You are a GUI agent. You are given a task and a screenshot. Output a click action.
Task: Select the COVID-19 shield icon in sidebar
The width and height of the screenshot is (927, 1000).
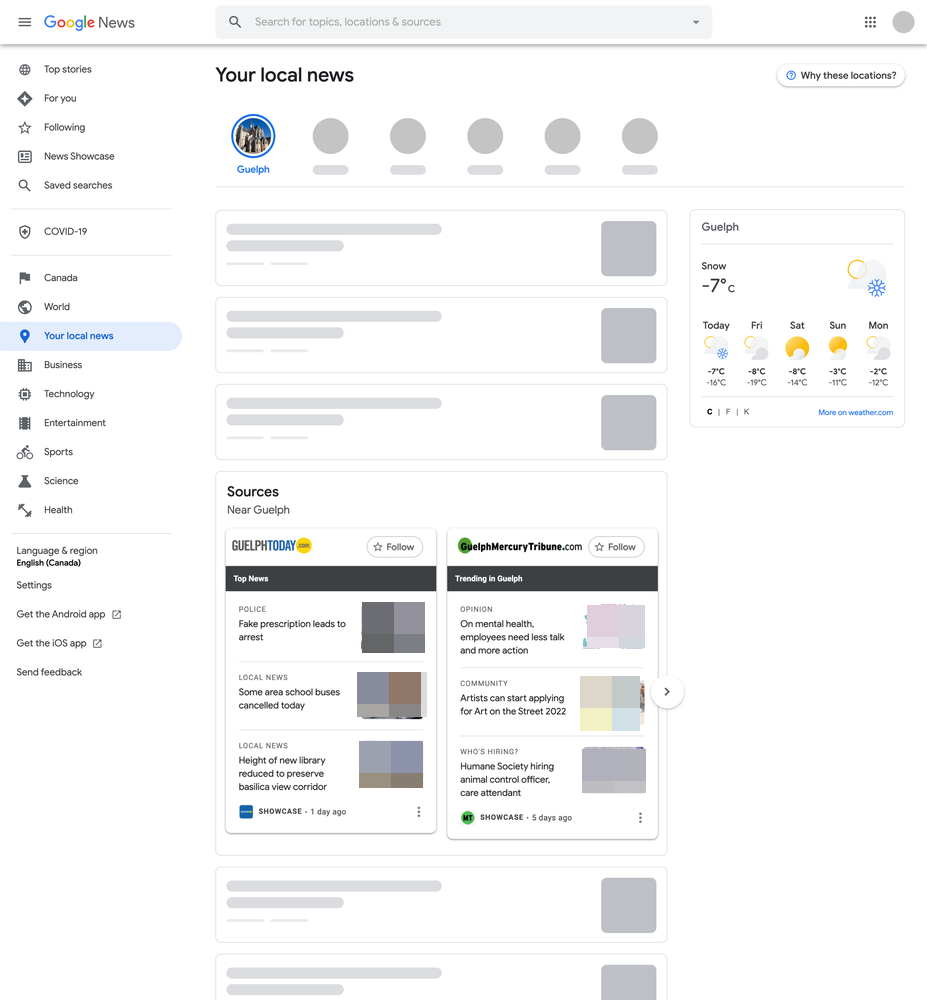click(24, 231)
